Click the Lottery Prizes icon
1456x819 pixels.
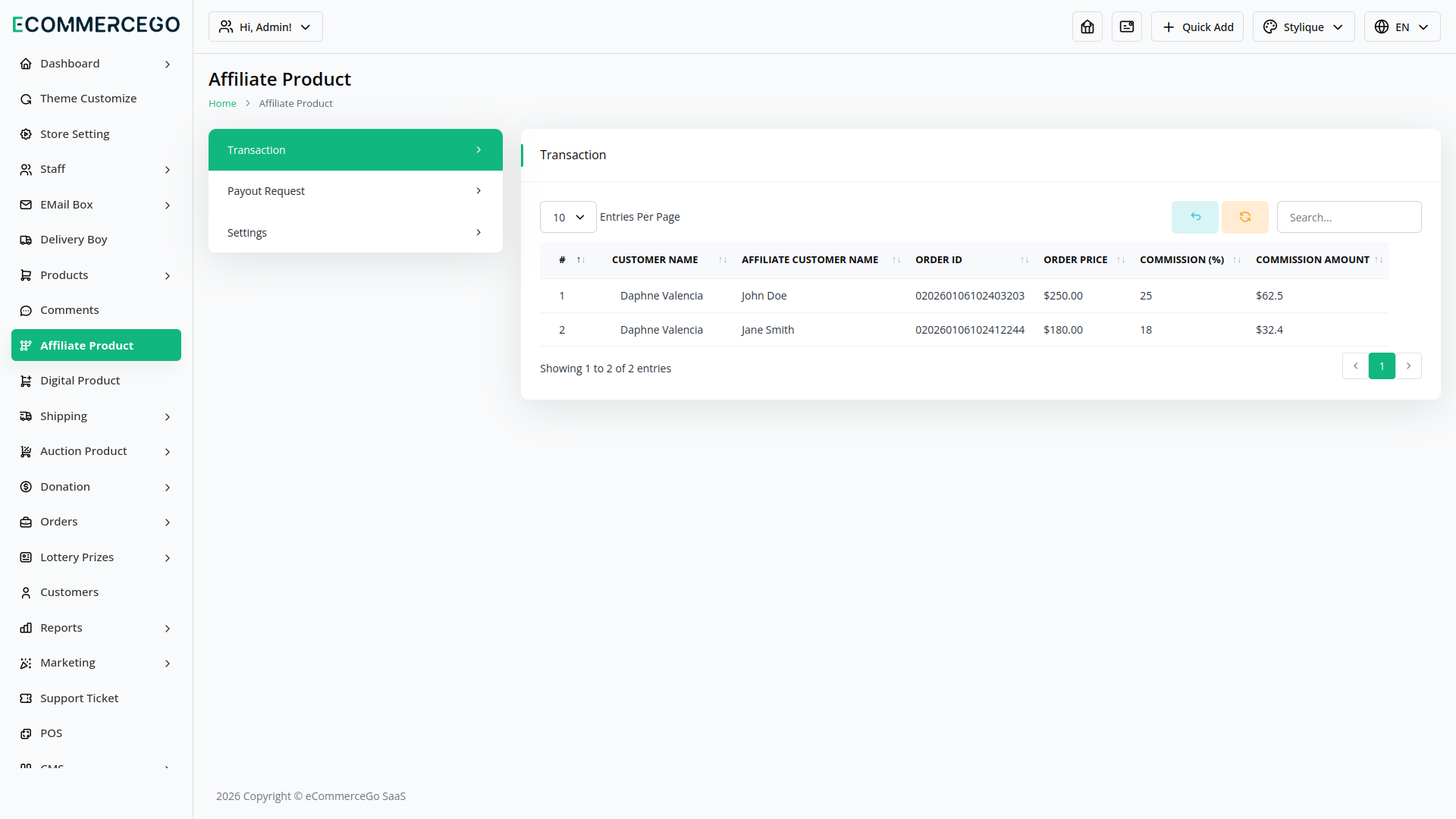coord(26,557)
